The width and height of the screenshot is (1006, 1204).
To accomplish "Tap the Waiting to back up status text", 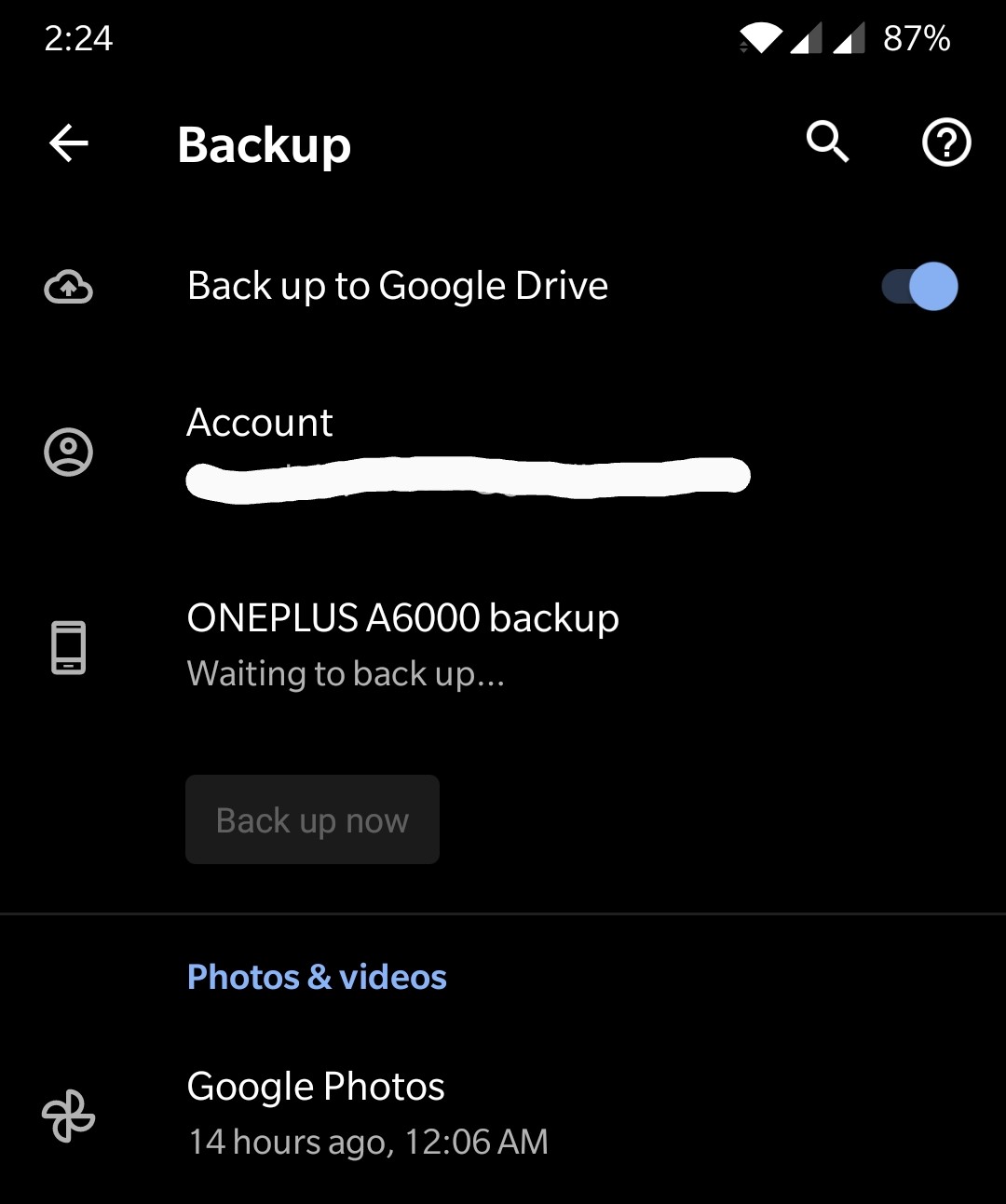I will (346, 673).
